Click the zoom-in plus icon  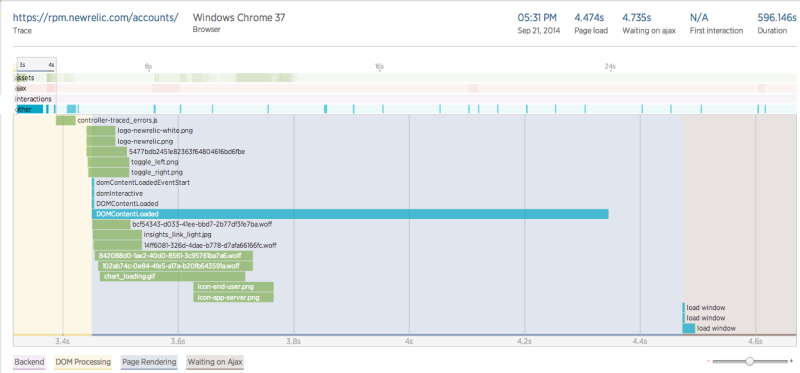click(791, 362)
